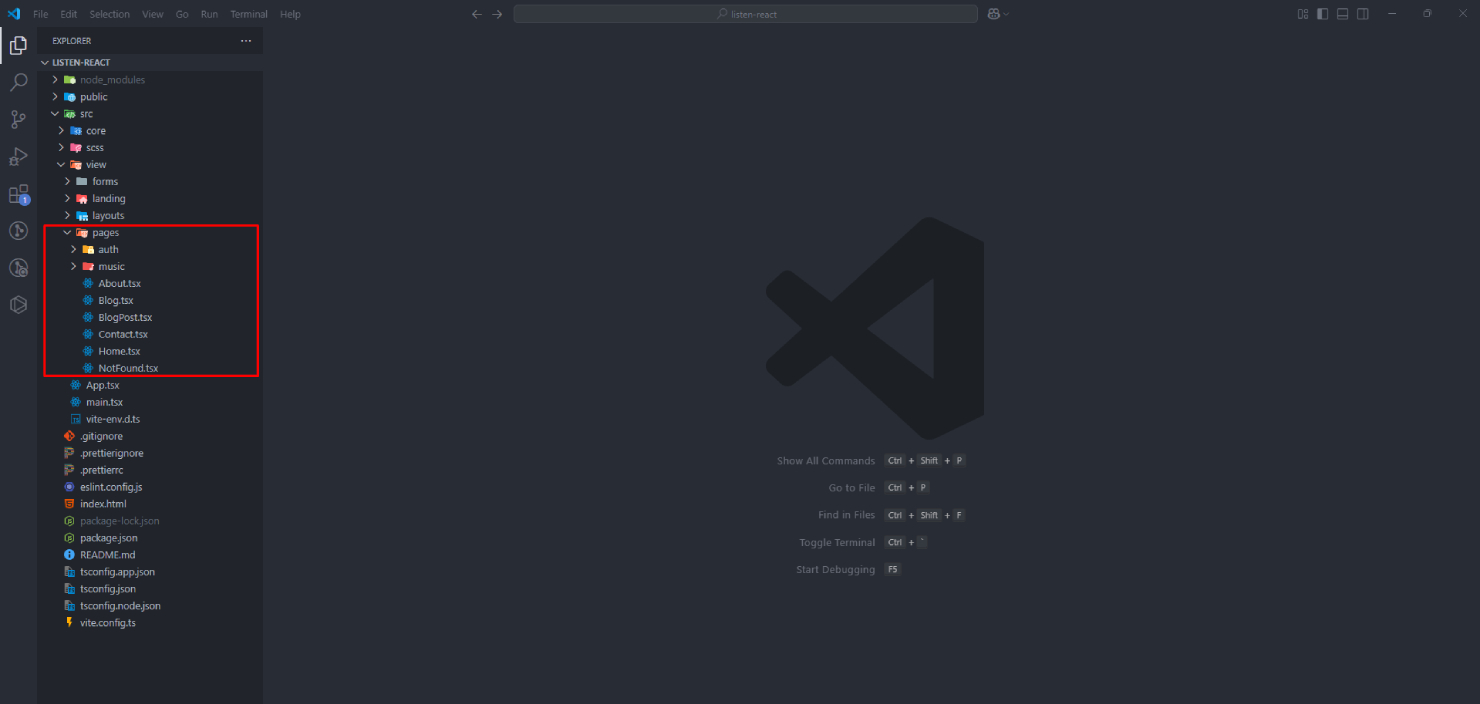Image resolution: width=1480 pixels, height=704 pixels.
Task: Expand the node_modules folder
Action: (112, 80)
